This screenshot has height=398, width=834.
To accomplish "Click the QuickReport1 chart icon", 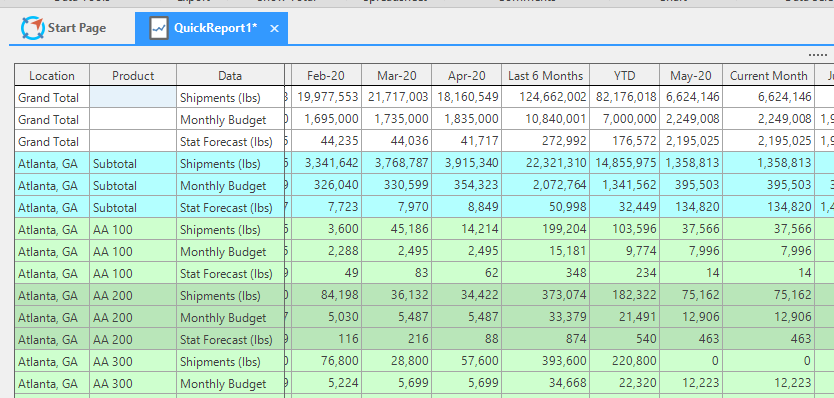I will click(x=159, y=28).
